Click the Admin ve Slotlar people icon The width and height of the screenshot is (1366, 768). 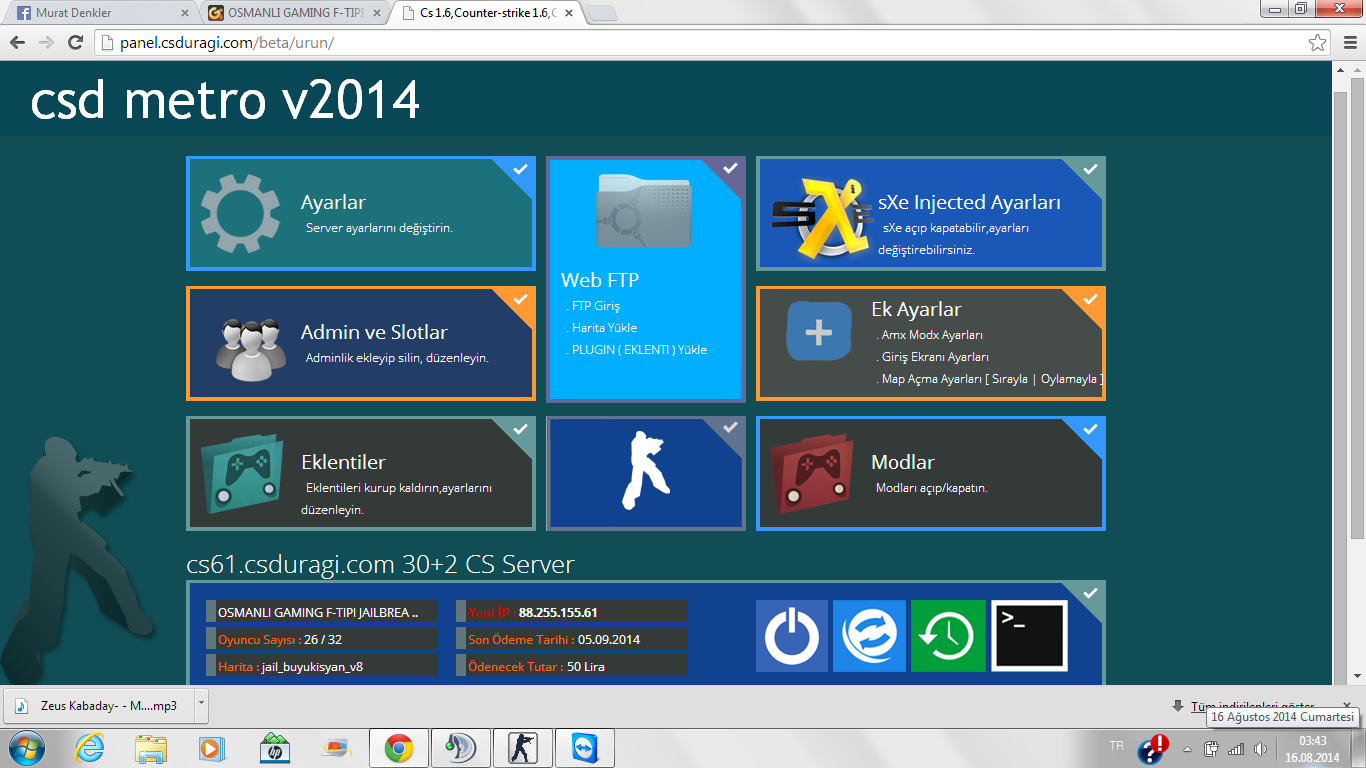click(x=250, y=349)
